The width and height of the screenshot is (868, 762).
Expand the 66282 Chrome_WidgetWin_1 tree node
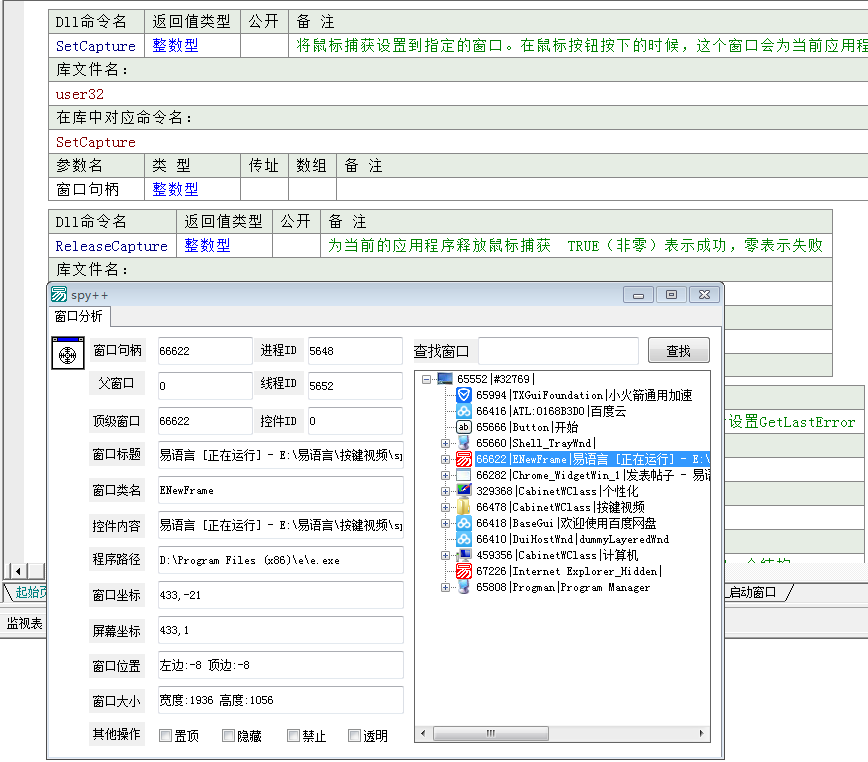[445, 475]
